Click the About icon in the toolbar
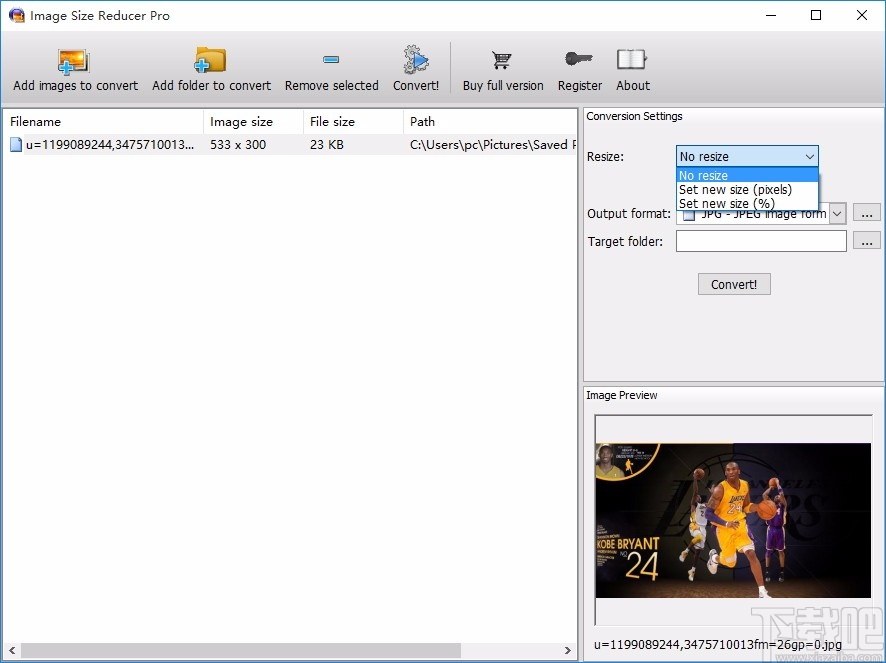The width and height of the screenshot is (886, 663). pyautogui.click(x=632, y=60)
